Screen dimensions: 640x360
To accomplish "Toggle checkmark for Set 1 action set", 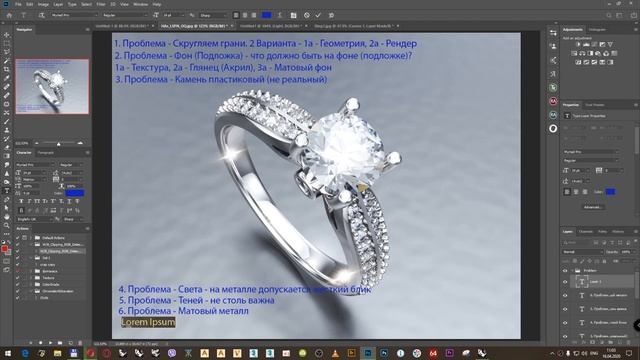I will pyautogui.click(x=18, y=258).
